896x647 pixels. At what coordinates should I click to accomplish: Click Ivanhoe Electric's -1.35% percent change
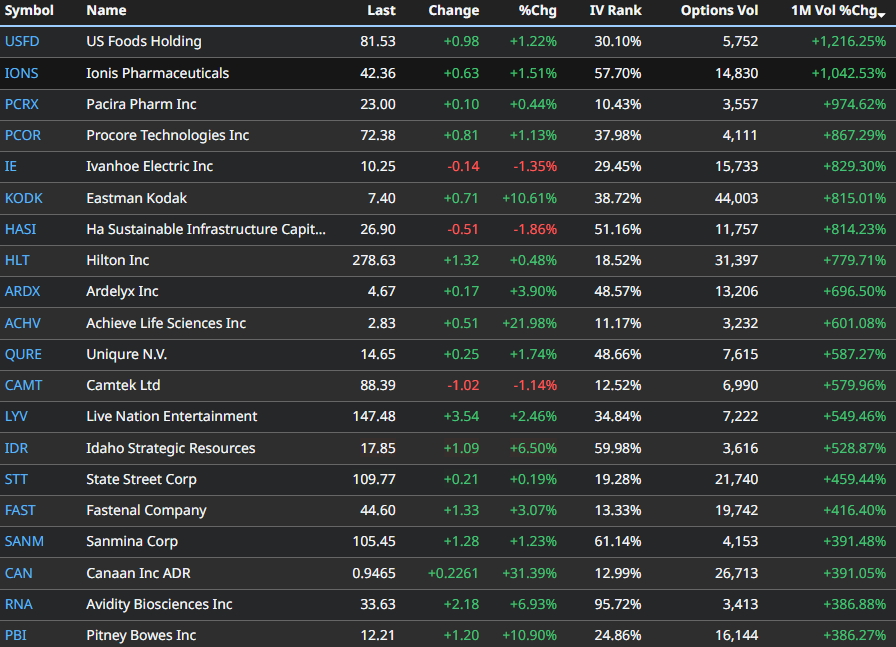(x=535, y=166)
